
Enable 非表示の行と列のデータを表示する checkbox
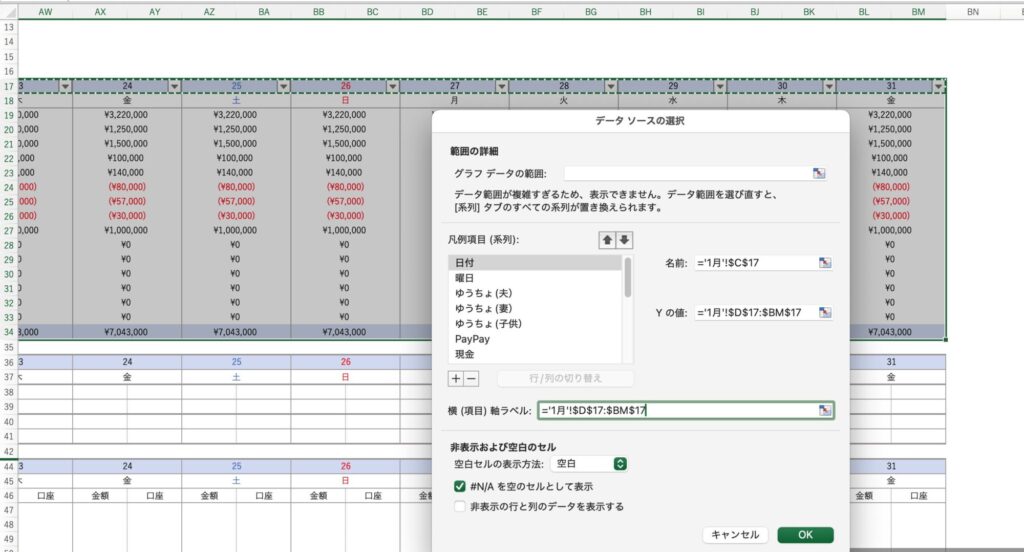click(x=460, y=507)
